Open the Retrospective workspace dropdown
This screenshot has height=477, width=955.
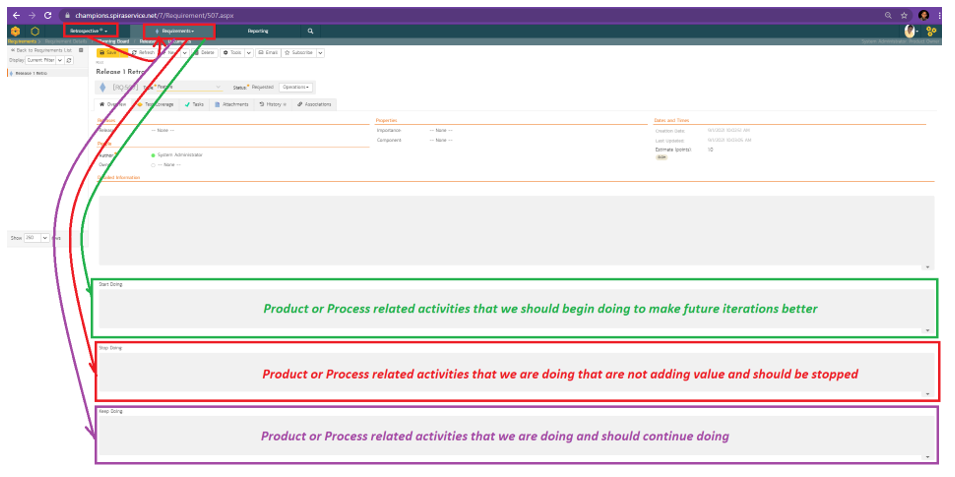point(90,31)
